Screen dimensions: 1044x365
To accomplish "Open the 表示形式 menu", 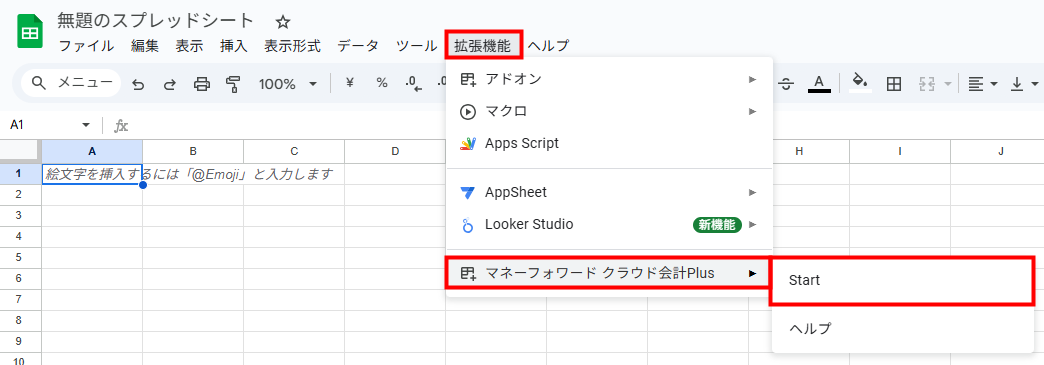I will (x=292, y=46).
